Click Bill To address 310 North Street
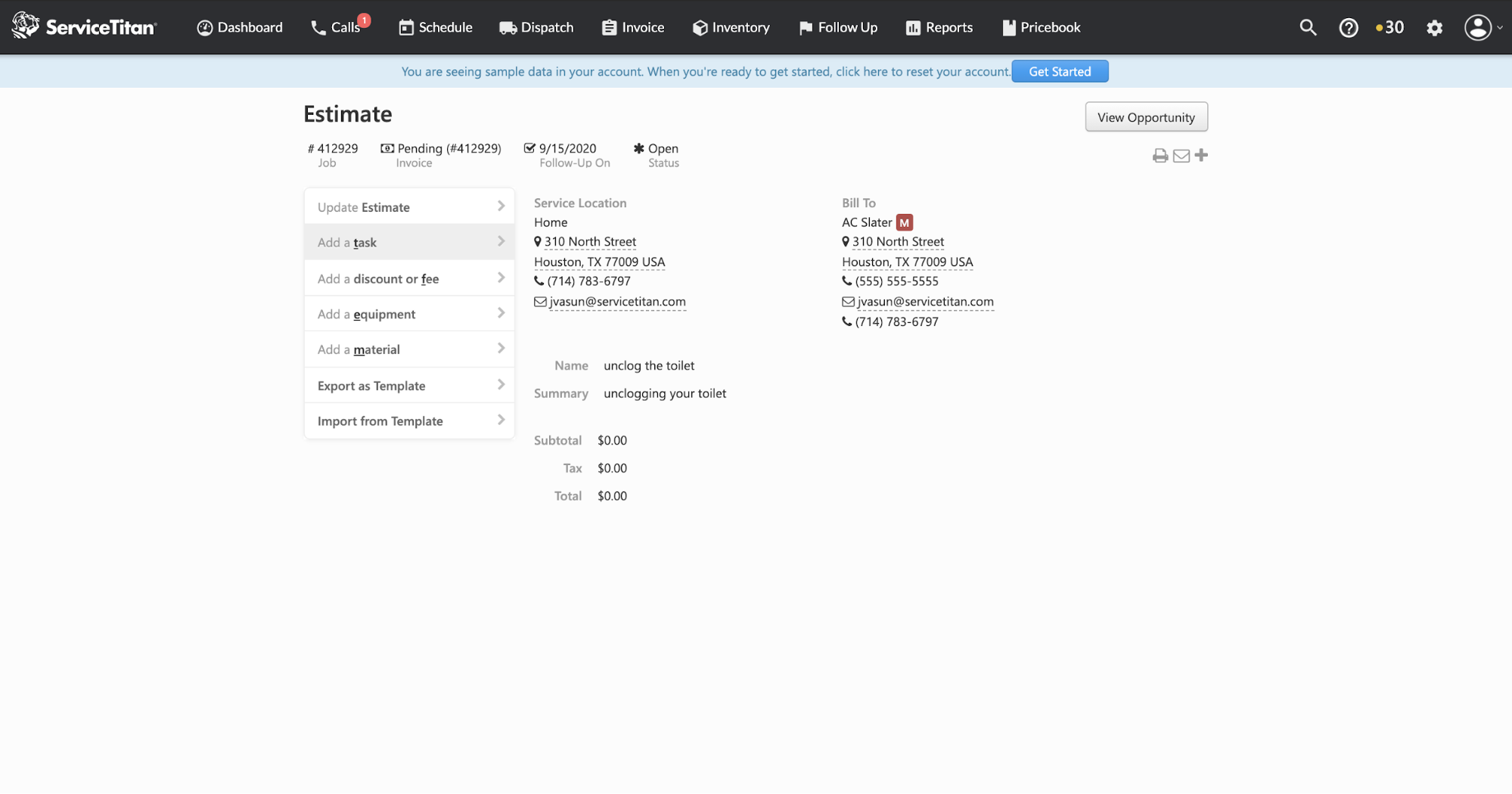This screenshot has width=1512, height=794. tap(898, 242)
